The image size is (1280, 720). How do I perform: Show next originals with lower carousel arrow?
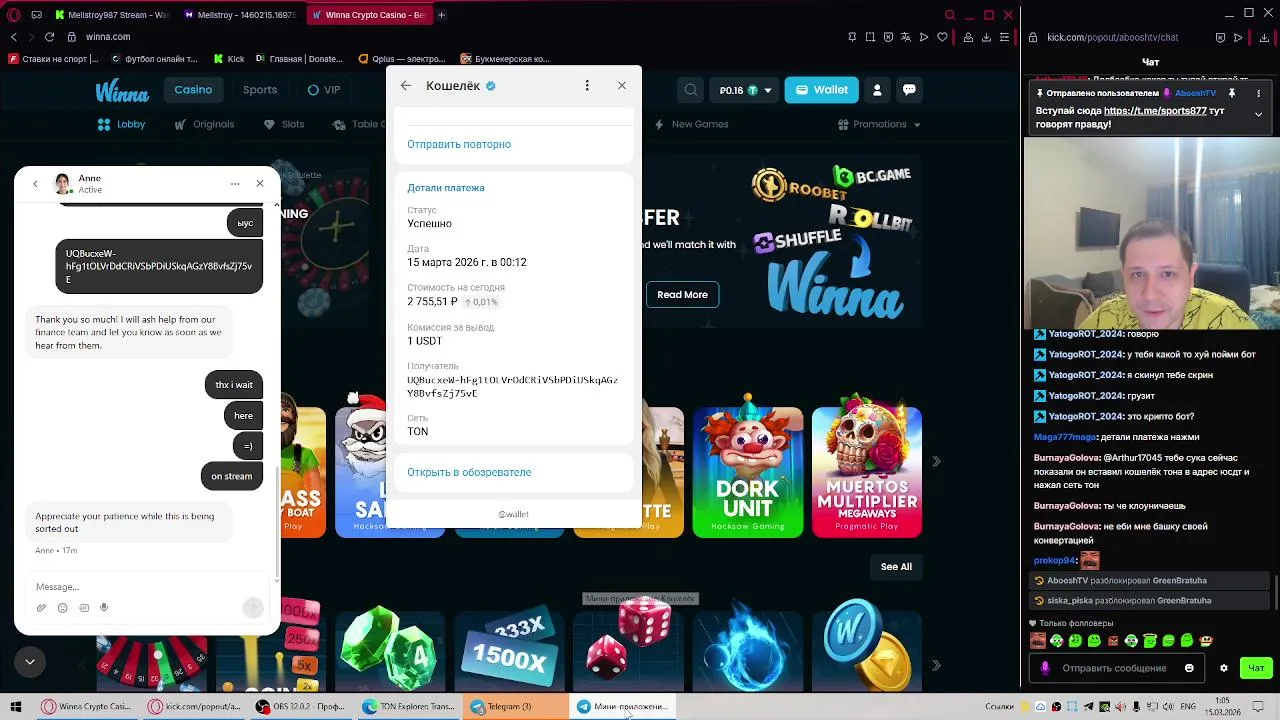point(936,665)
